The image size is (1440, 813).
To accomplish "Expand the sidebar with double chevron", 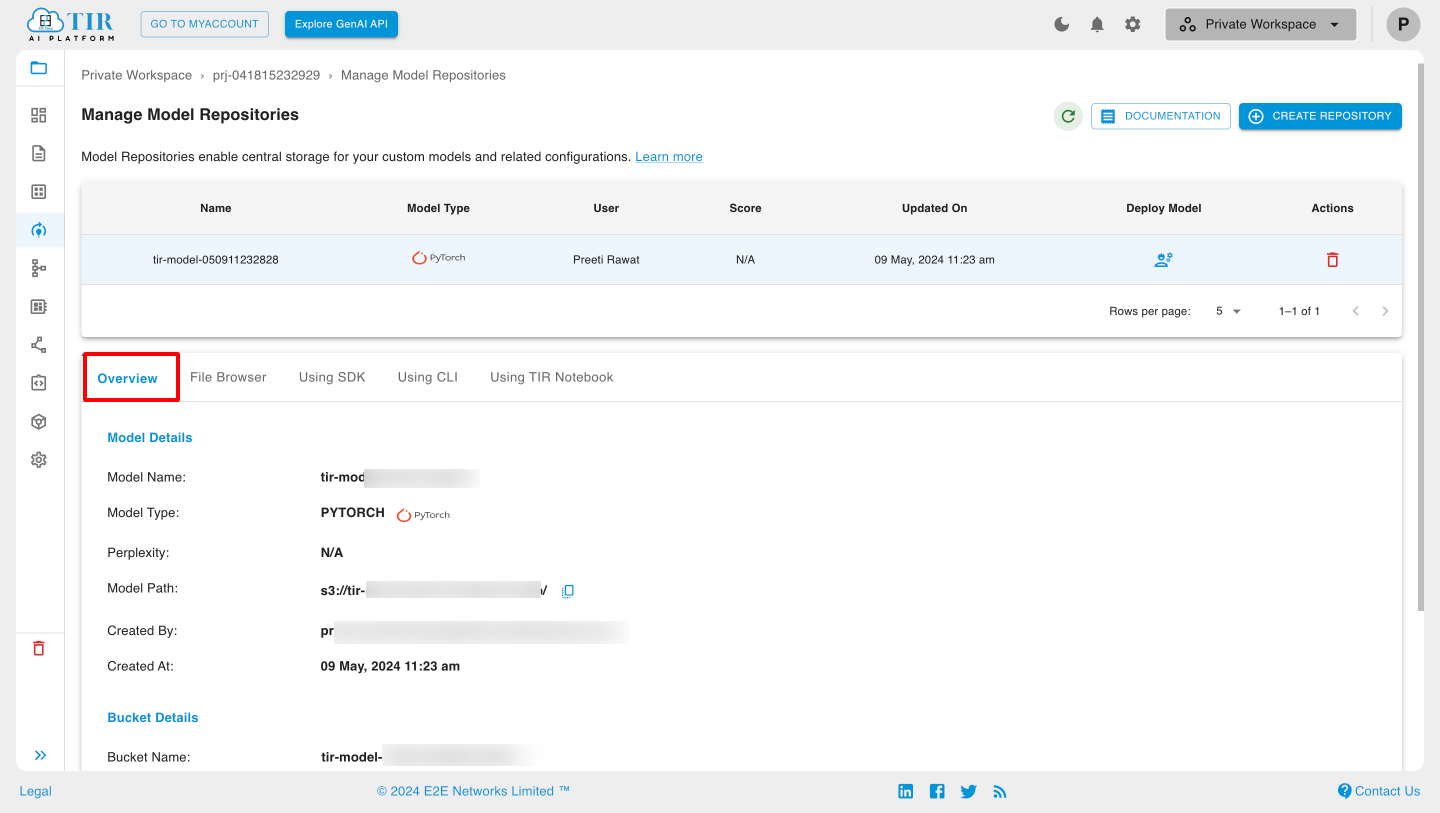I will point(40,755).
